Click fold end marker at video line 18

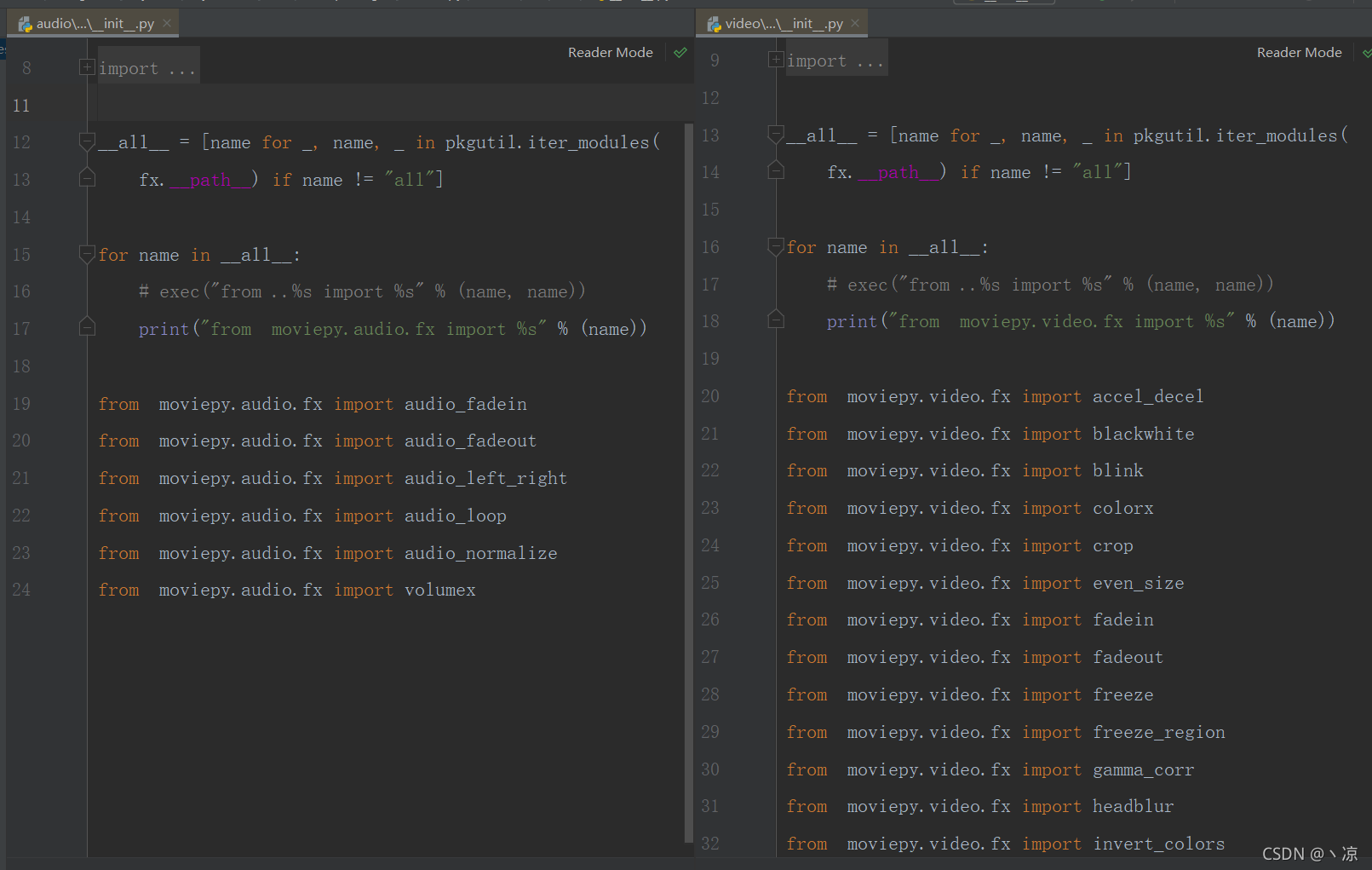point(776,320)
